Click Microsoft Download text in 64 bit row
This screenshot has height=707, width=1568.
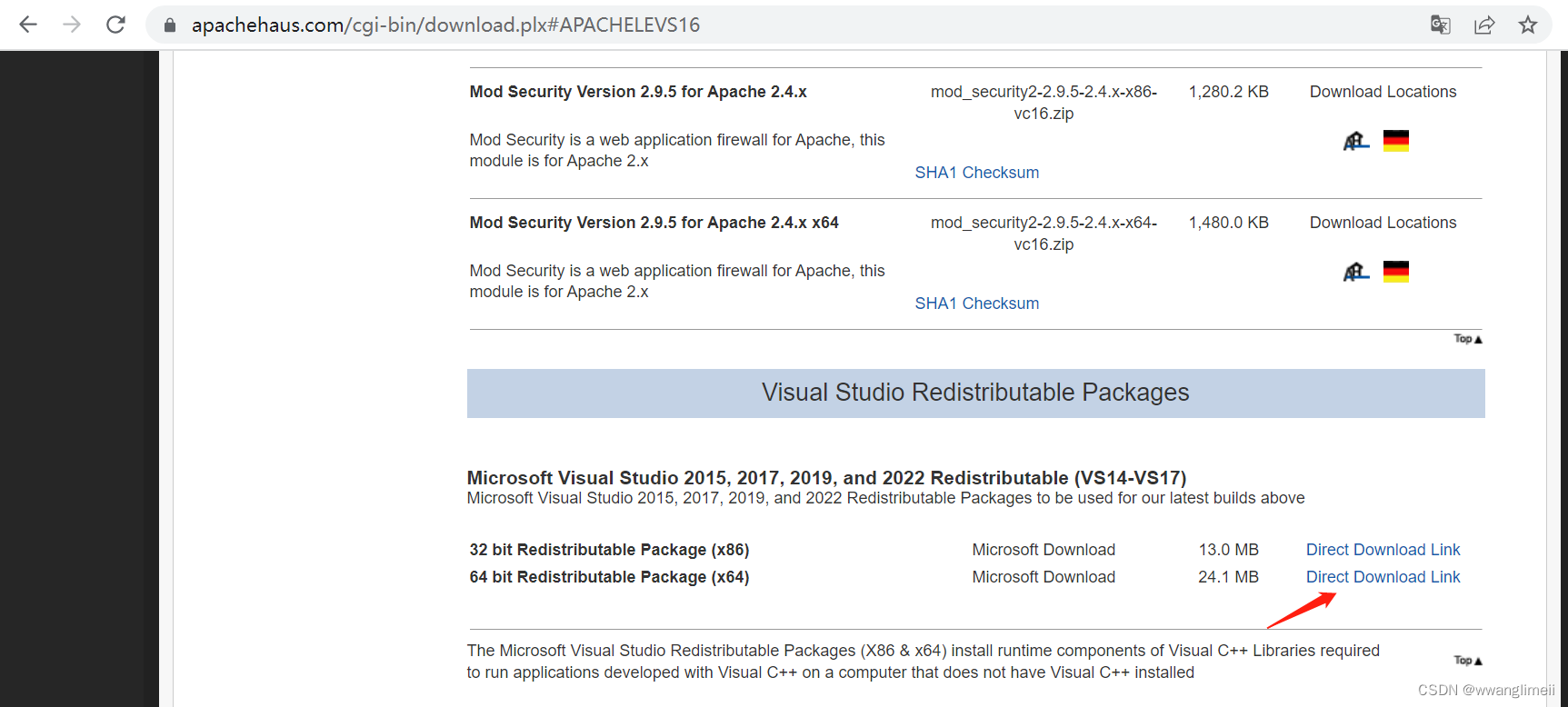click(1044, 577)
